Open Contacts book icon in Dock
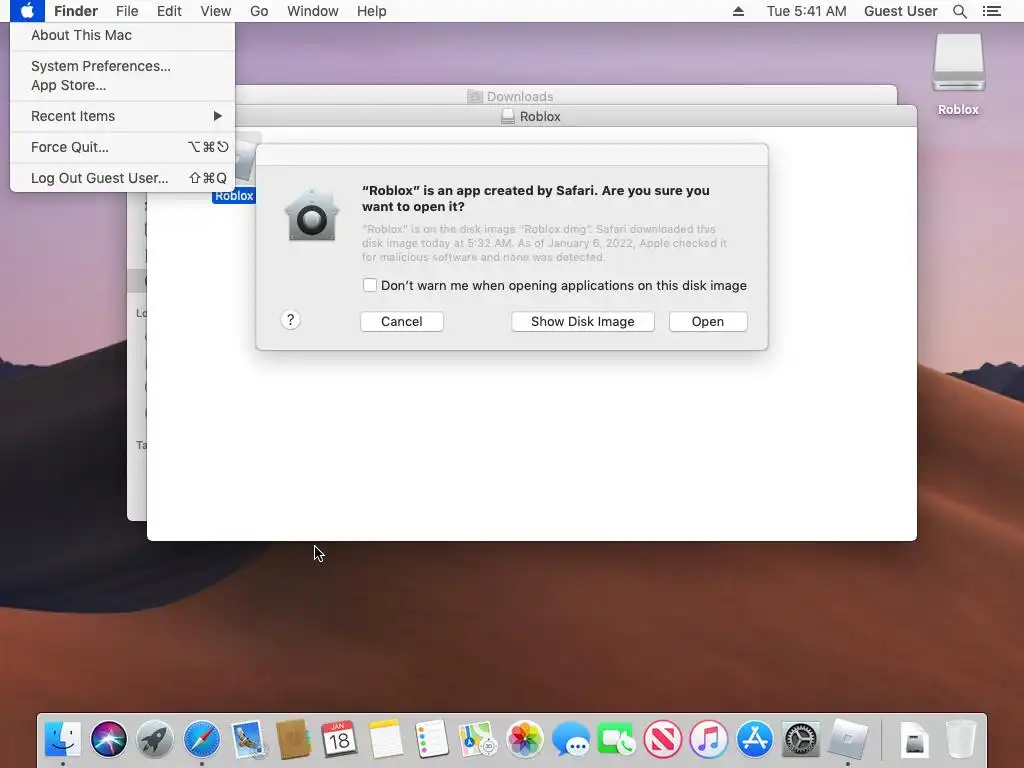 pos(293,739)
